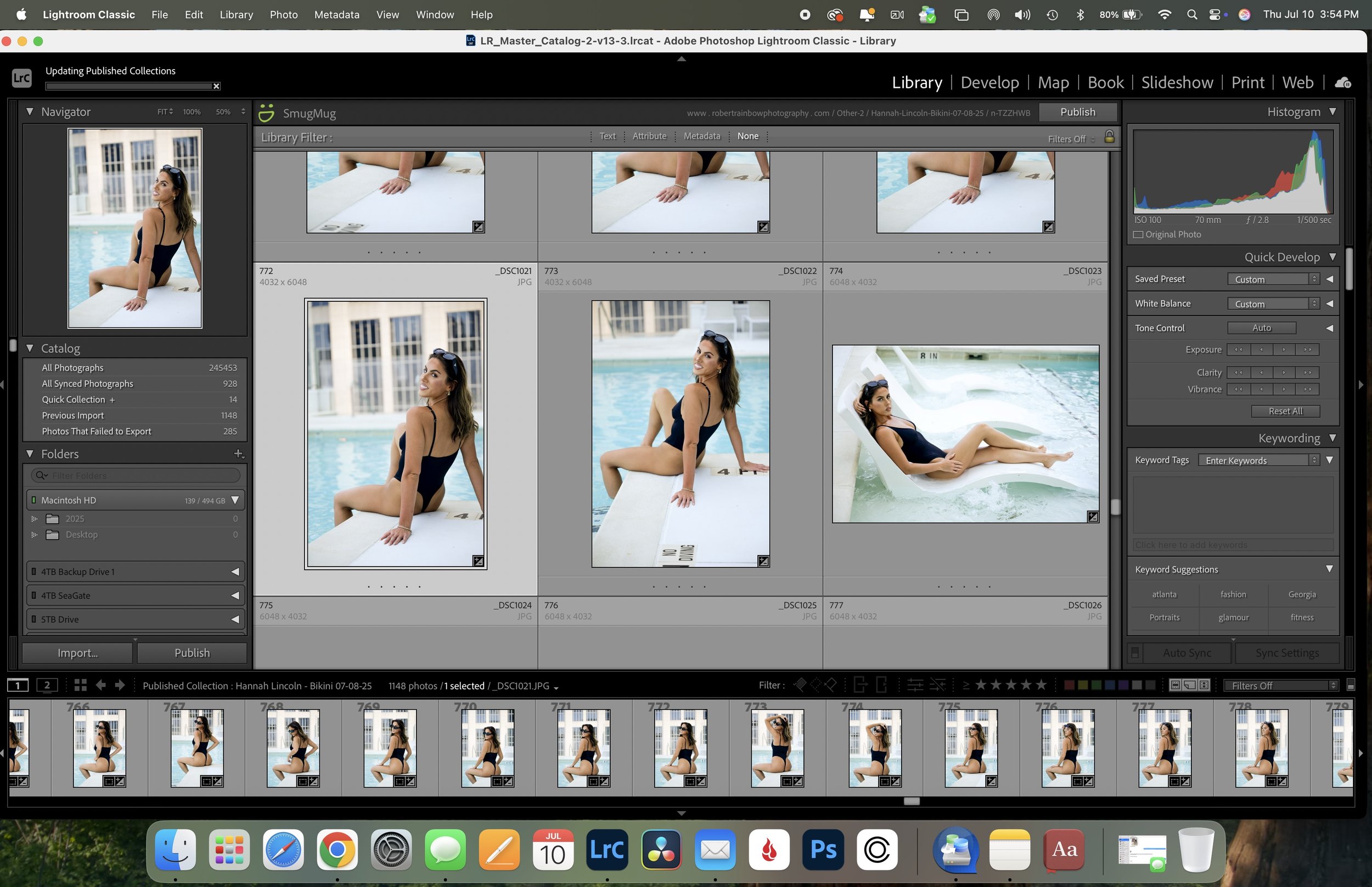1372x887 pixels.
Task: Open the Filters Off dropdown in filmstrip bar
Action: tap(1280, 686)
